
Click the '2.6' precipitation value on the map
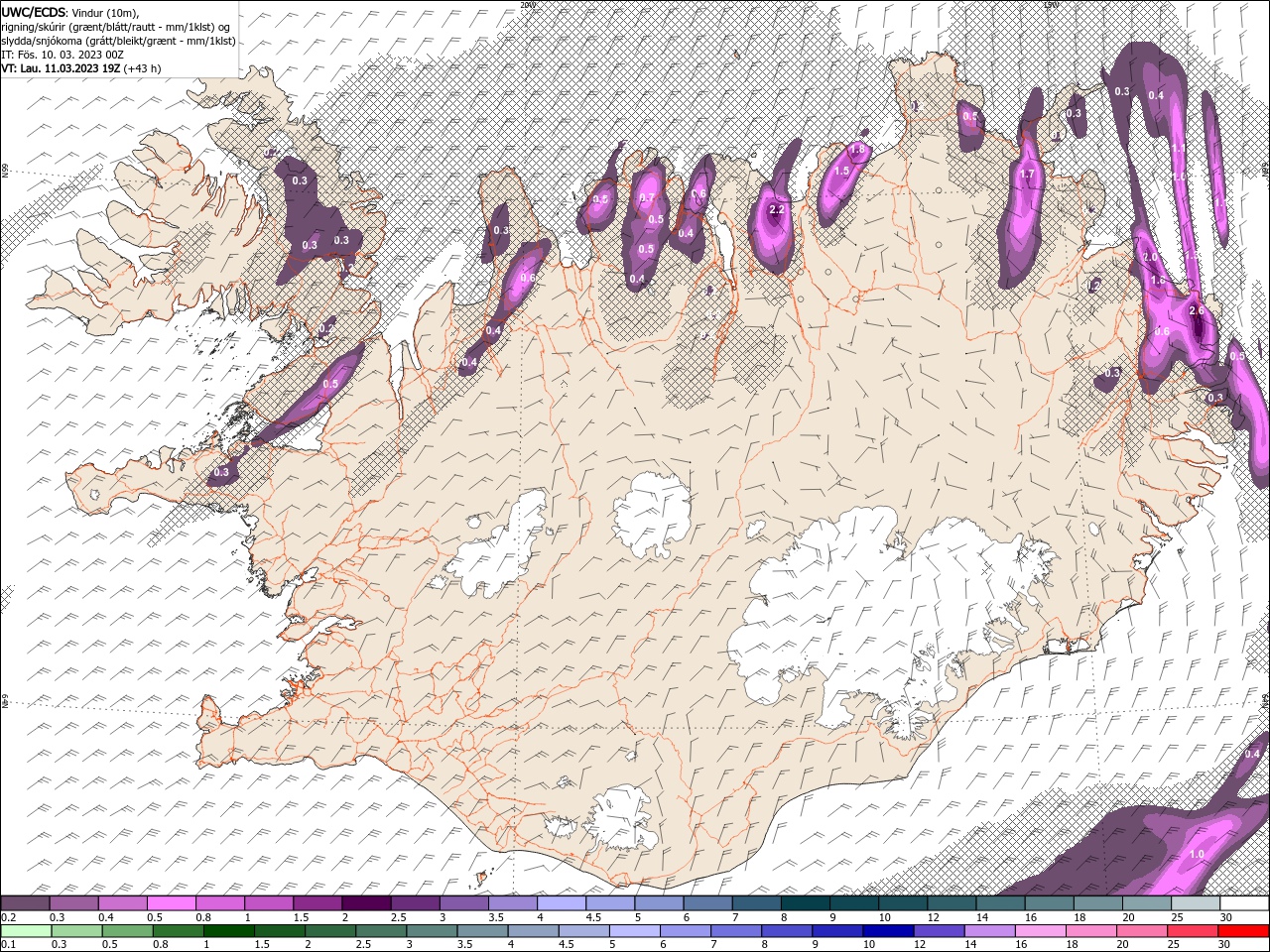tap(1196, 310)
